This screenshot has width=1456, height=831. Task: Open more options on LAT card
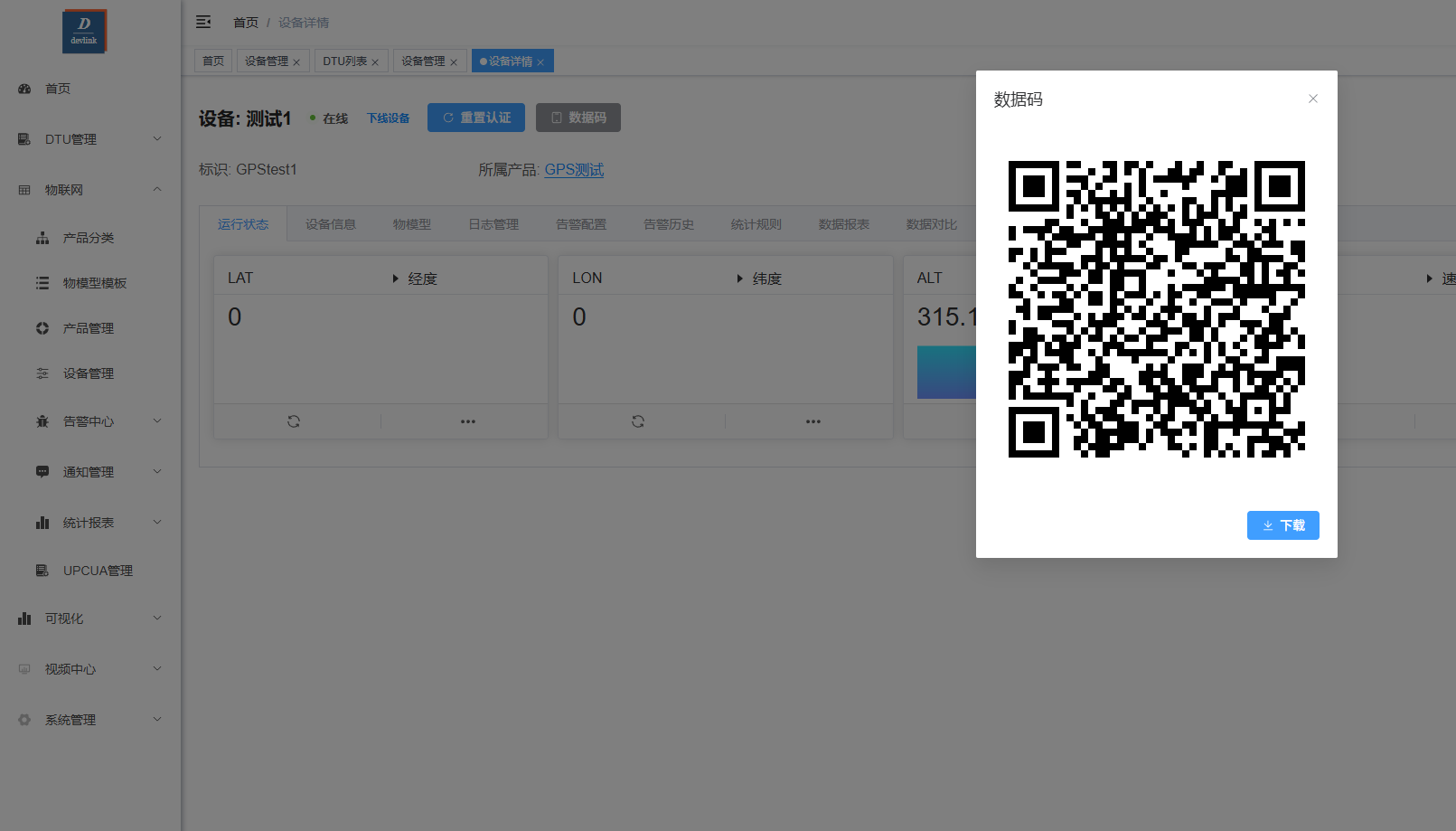pos(468,421)
